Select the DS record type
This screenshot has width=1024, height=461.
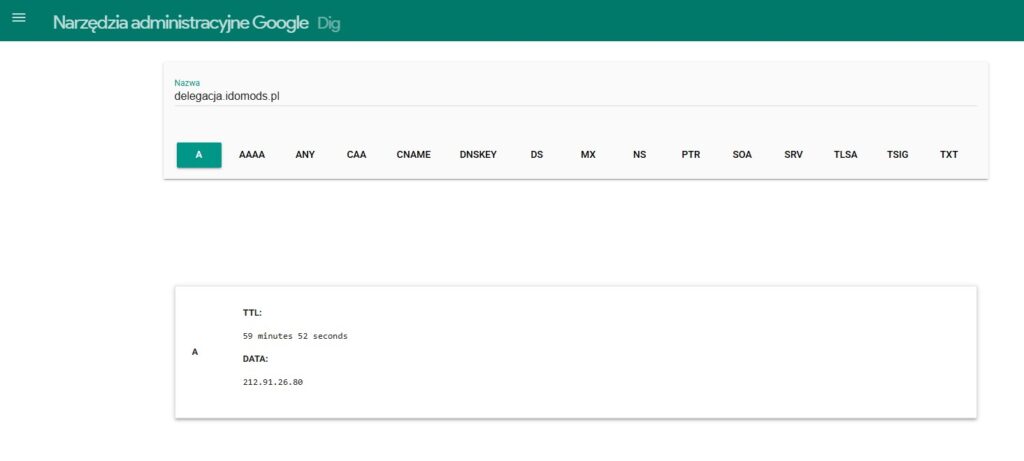[537, 155]
